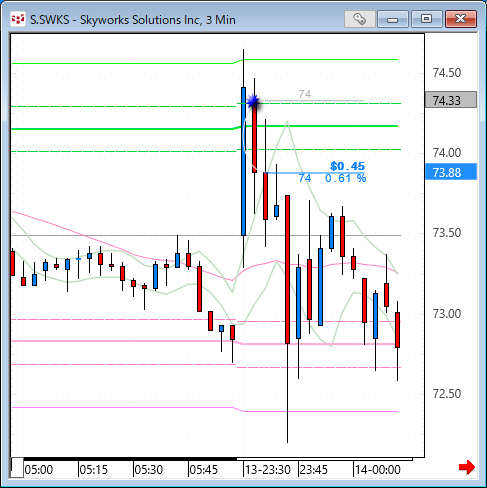Click the 05:00 time axis label

point(39,470)
